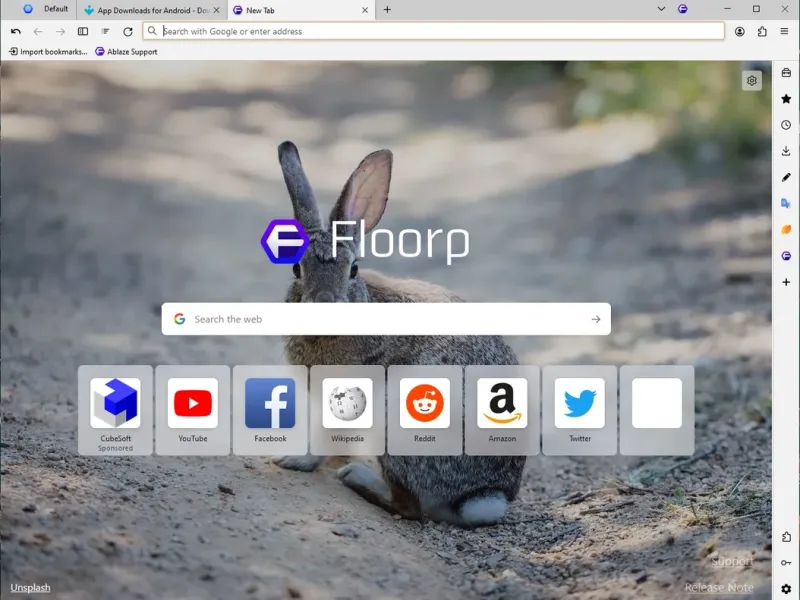Open the Bookmarks star in the sidebar
This screenshot has width=800, height=600.
(786, 98)
